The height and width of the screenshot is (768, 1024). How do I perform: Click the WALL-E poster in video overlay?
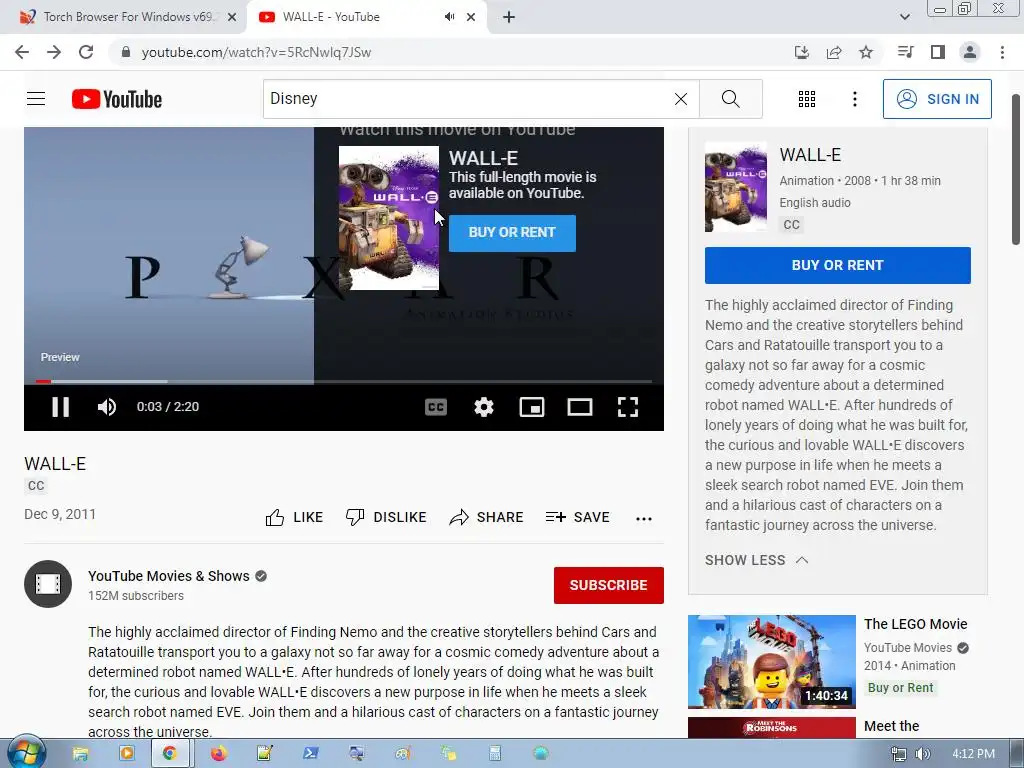click(389, 218)
